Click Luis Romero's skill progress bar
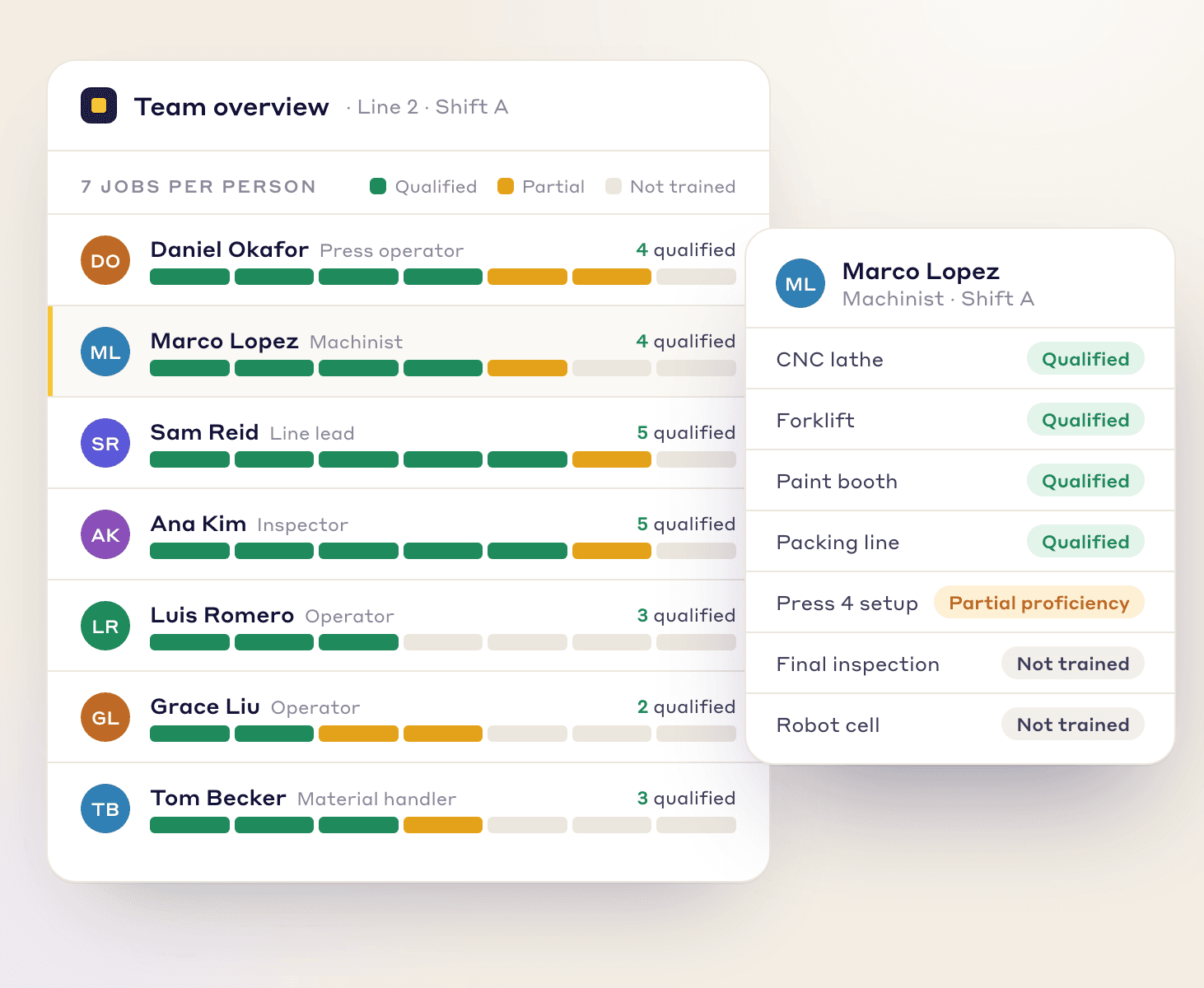Image resolution: width=1204 pixels, height=988 pixels. [443, 642]
